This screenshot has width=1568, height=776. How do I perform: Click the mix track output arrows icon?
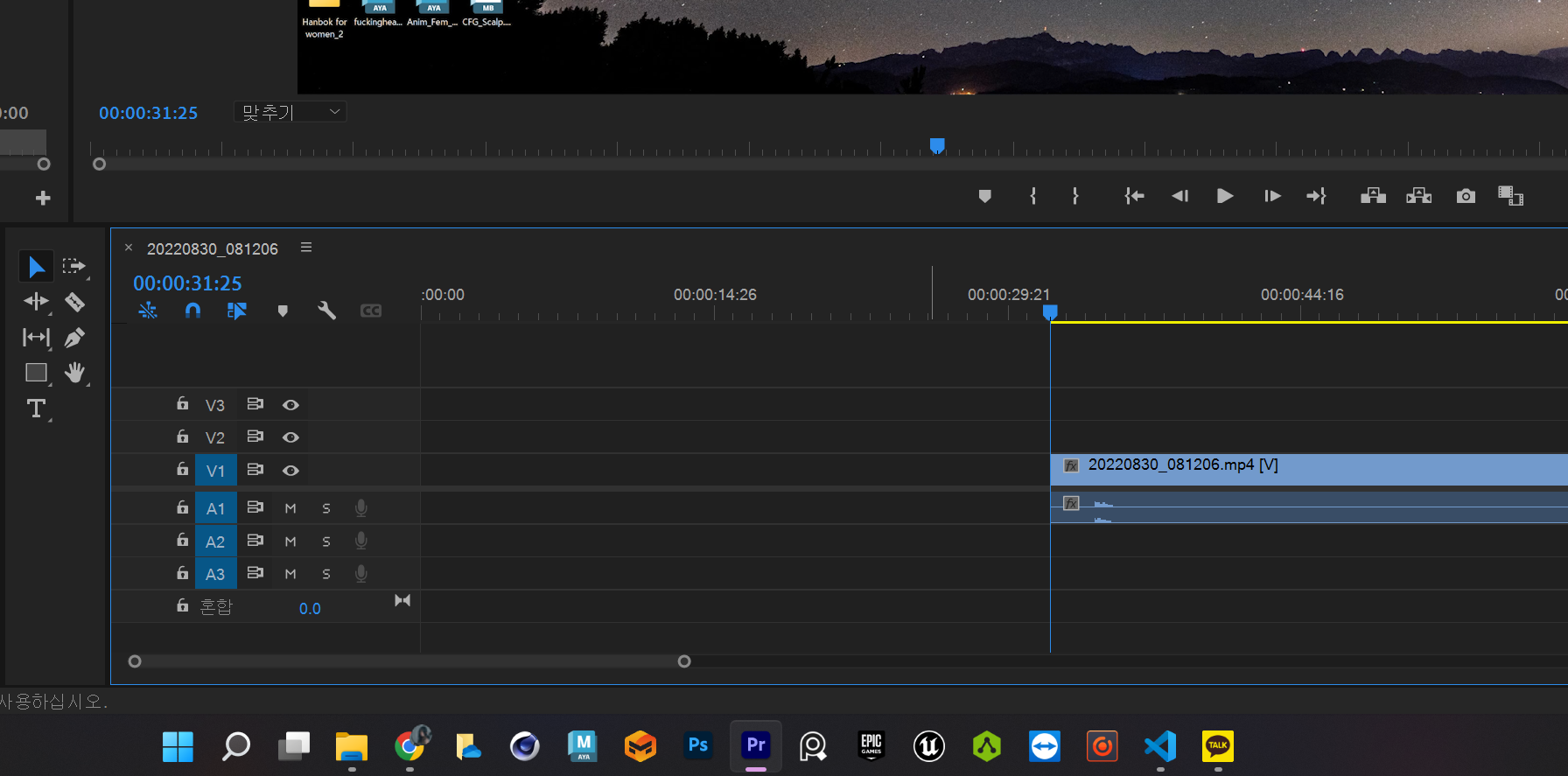coord(402,600)
